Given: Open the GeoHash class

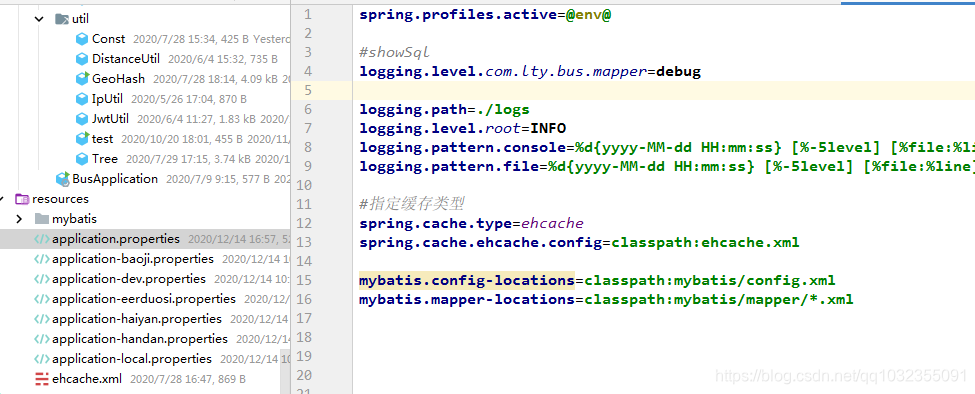Looking at the screenshot, I should coord(118,79).
